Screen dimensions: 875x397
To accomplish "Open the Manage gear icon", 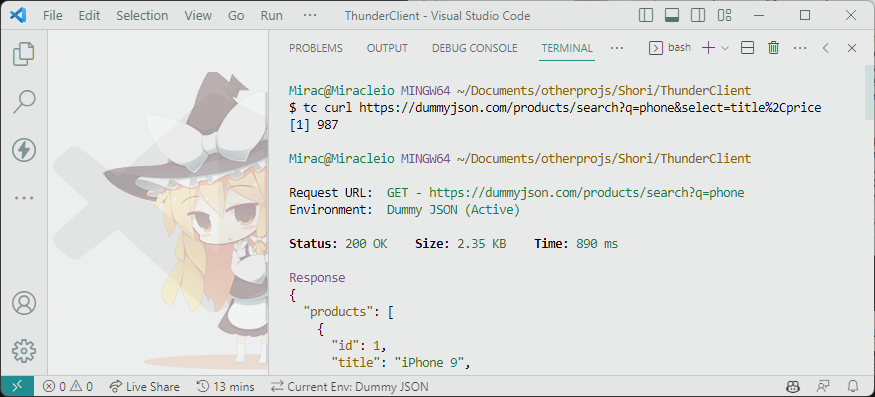I will 23,351.
